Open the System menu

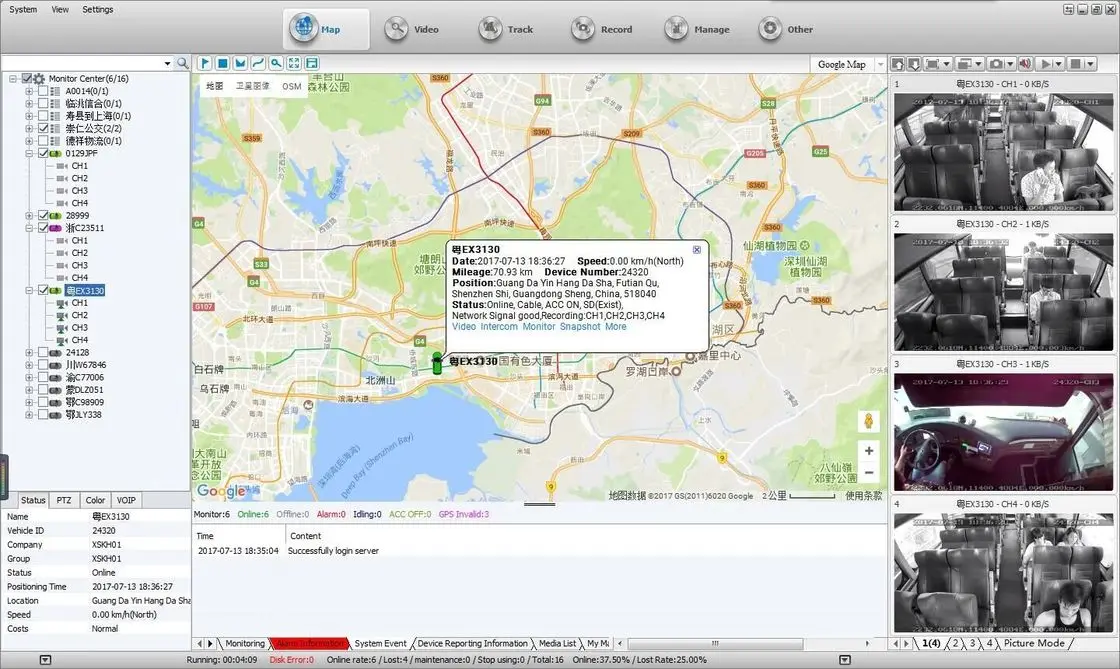click(x=23, y=9)
